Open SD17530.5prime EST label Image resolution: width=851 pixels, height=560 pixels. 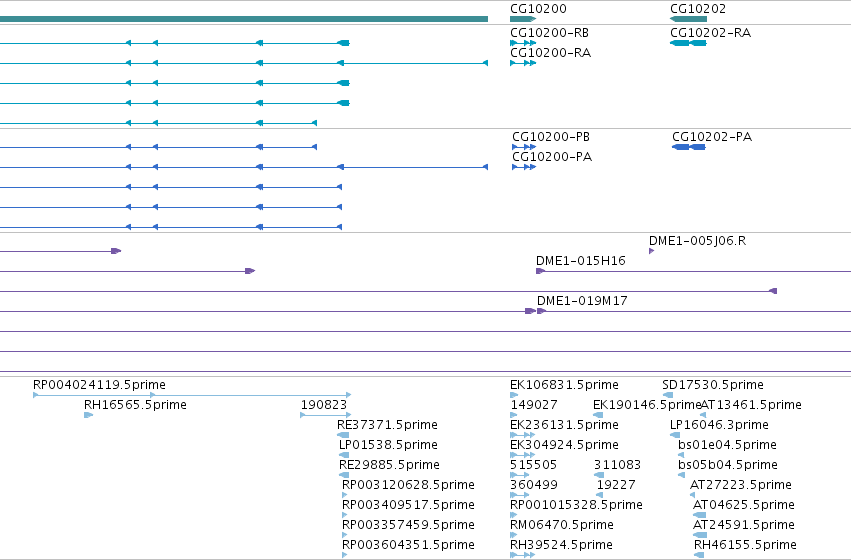(x=713, y=385)
